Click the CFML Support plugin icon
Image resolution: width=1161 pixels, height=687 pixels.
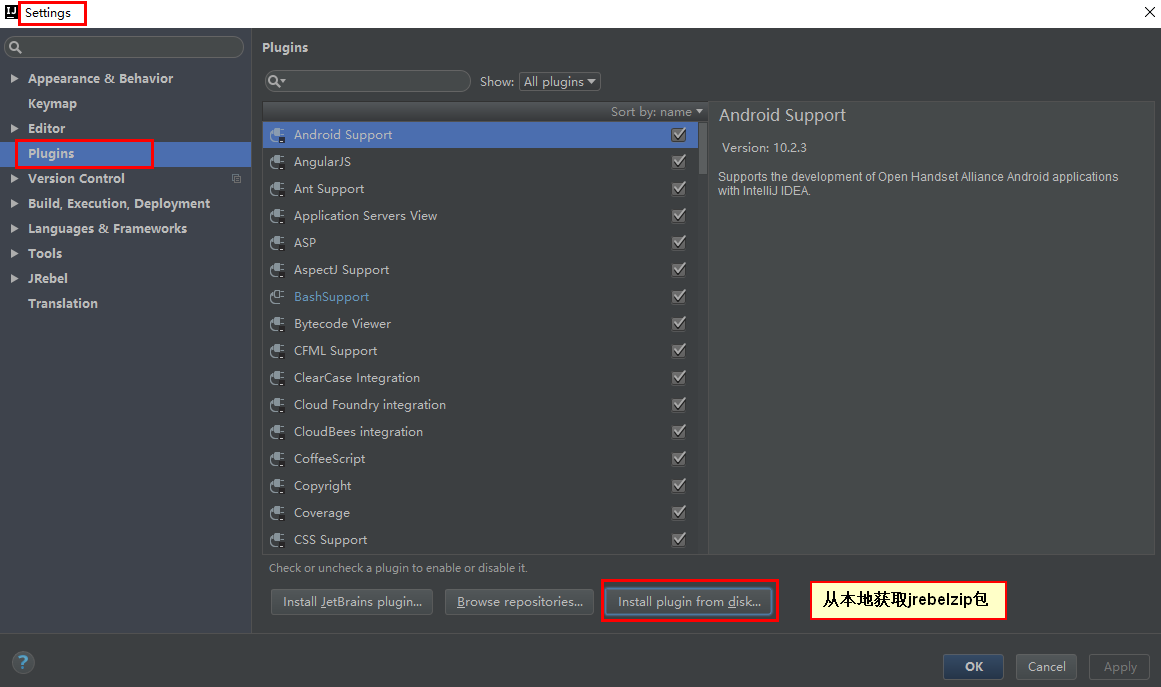[x=278, y=351]
